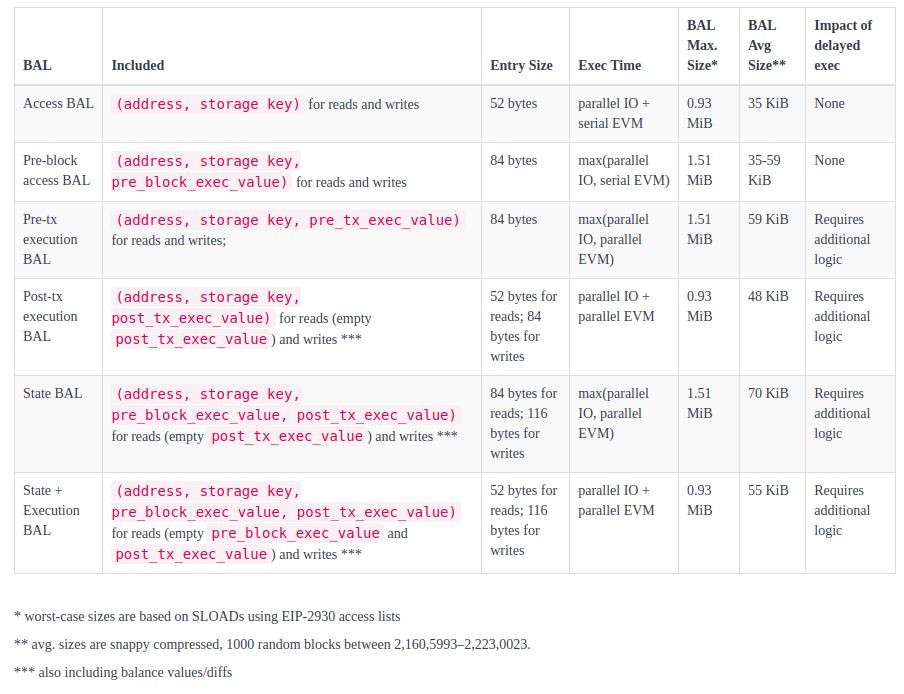904x694 pixels.
Task: Click the 'BAL' column header
Action: click(x=37, y=65)
